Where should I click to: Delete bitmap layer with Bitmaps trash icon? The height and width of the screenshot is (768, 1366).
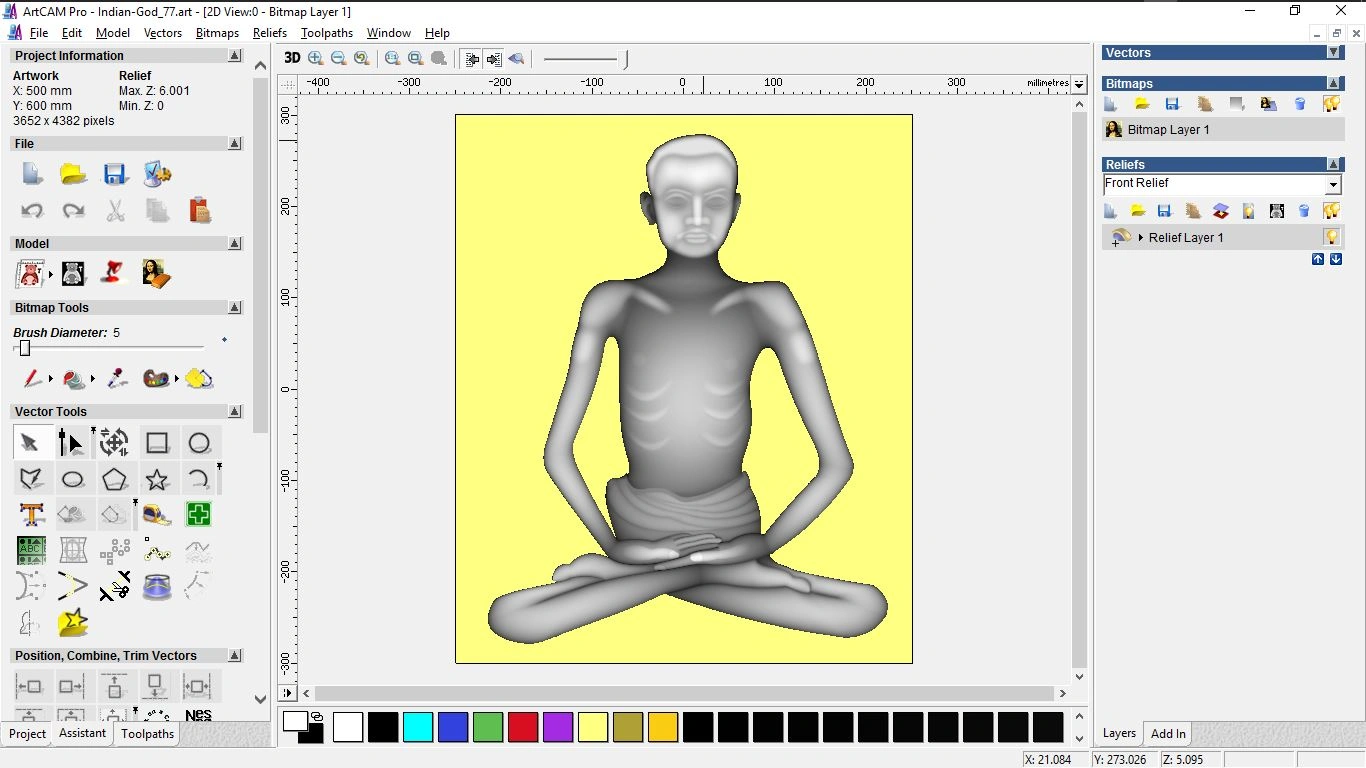pos(1300,104)
